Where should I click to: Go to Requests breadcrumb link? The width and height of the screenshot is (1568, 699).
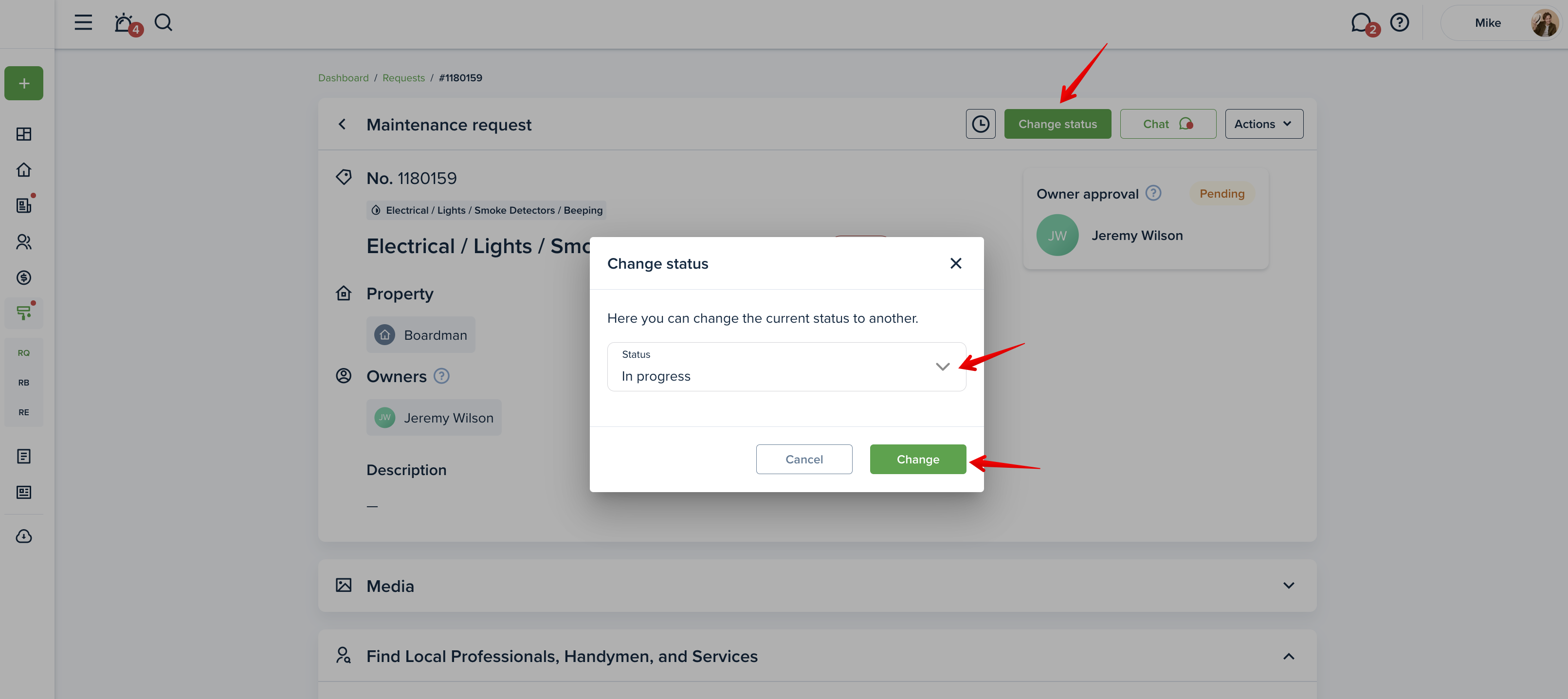coord(403,78)
